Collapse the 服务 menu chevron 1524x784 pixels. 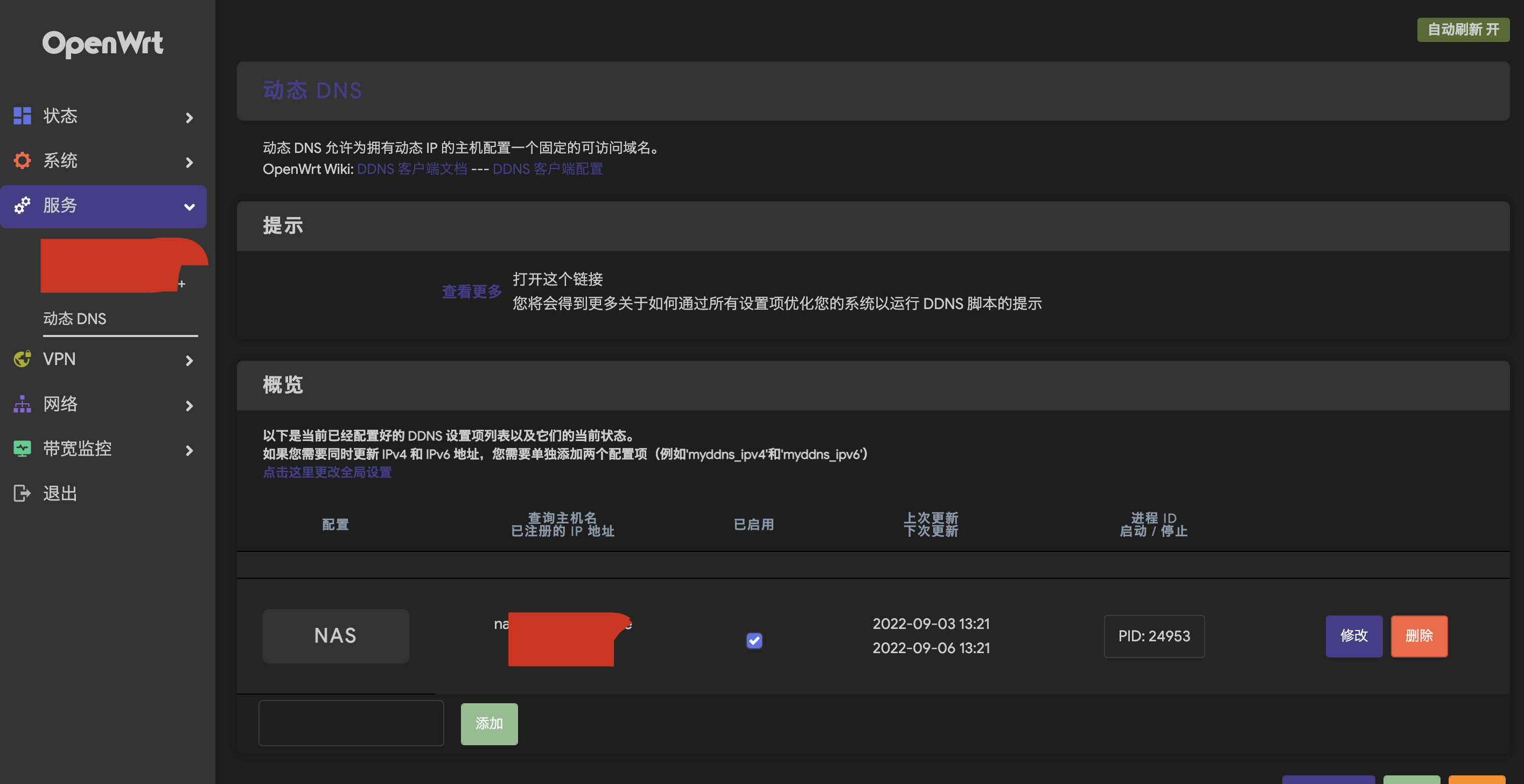(190, 207)
